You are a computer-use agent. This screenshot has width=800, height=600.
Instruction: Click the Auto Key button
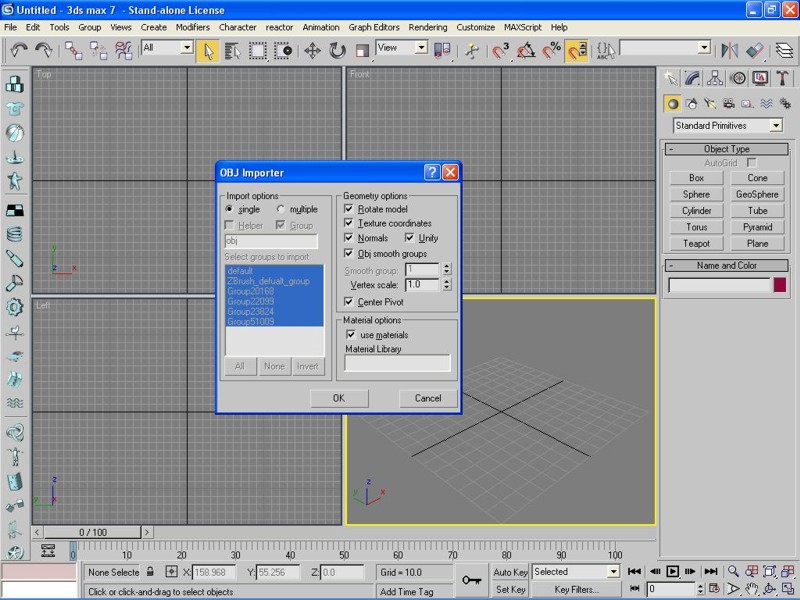[510, 572]
